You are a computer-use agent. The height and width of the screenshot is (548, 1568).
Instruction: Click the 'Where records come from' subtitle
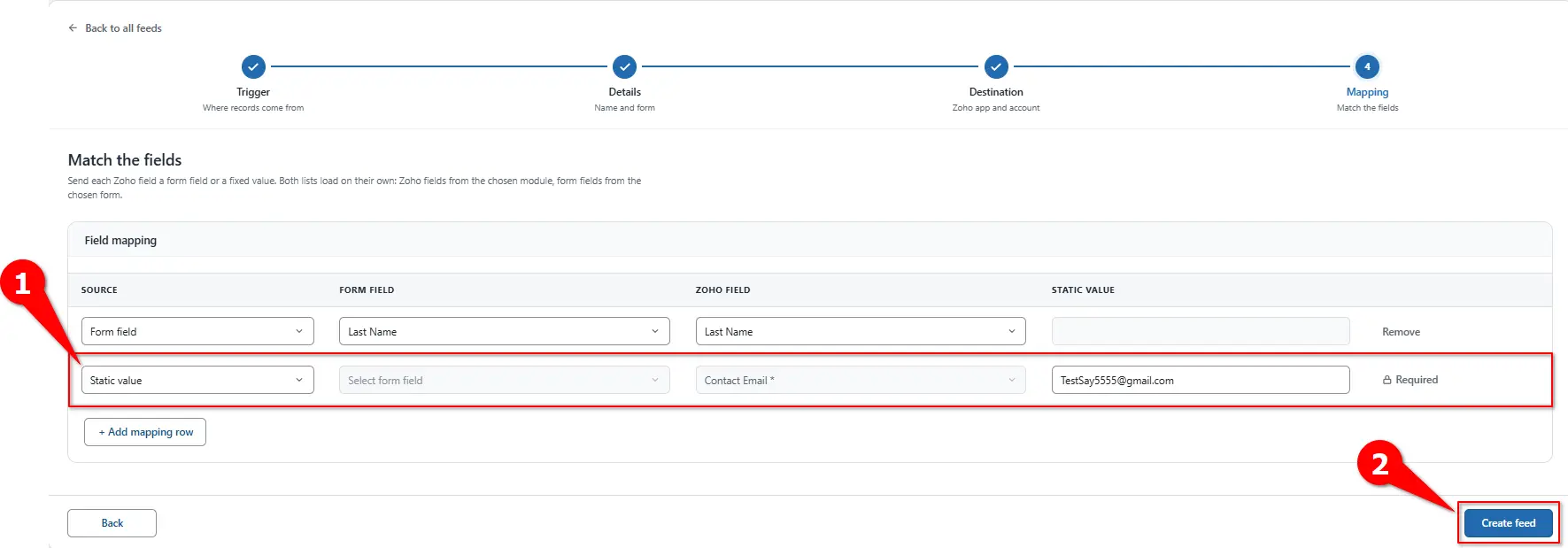pyautogui.click(x=253, y=108)
